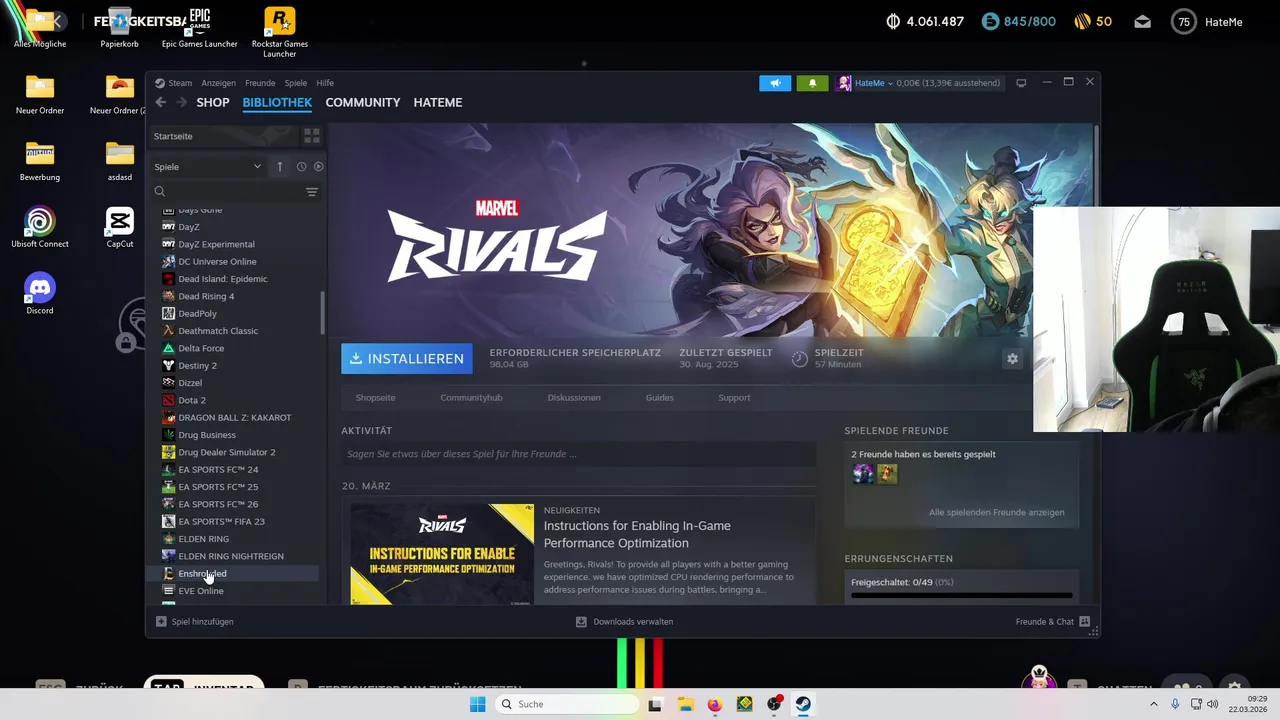Open Firefox from the taskbar

click(x=714, y=704)
